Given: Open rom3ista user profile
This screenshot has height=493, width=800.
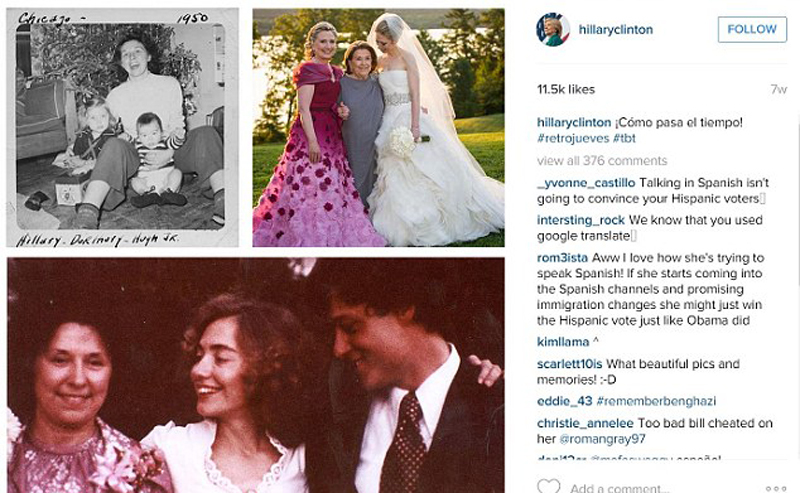Looking at the screenshot, I should pos(562,258).
